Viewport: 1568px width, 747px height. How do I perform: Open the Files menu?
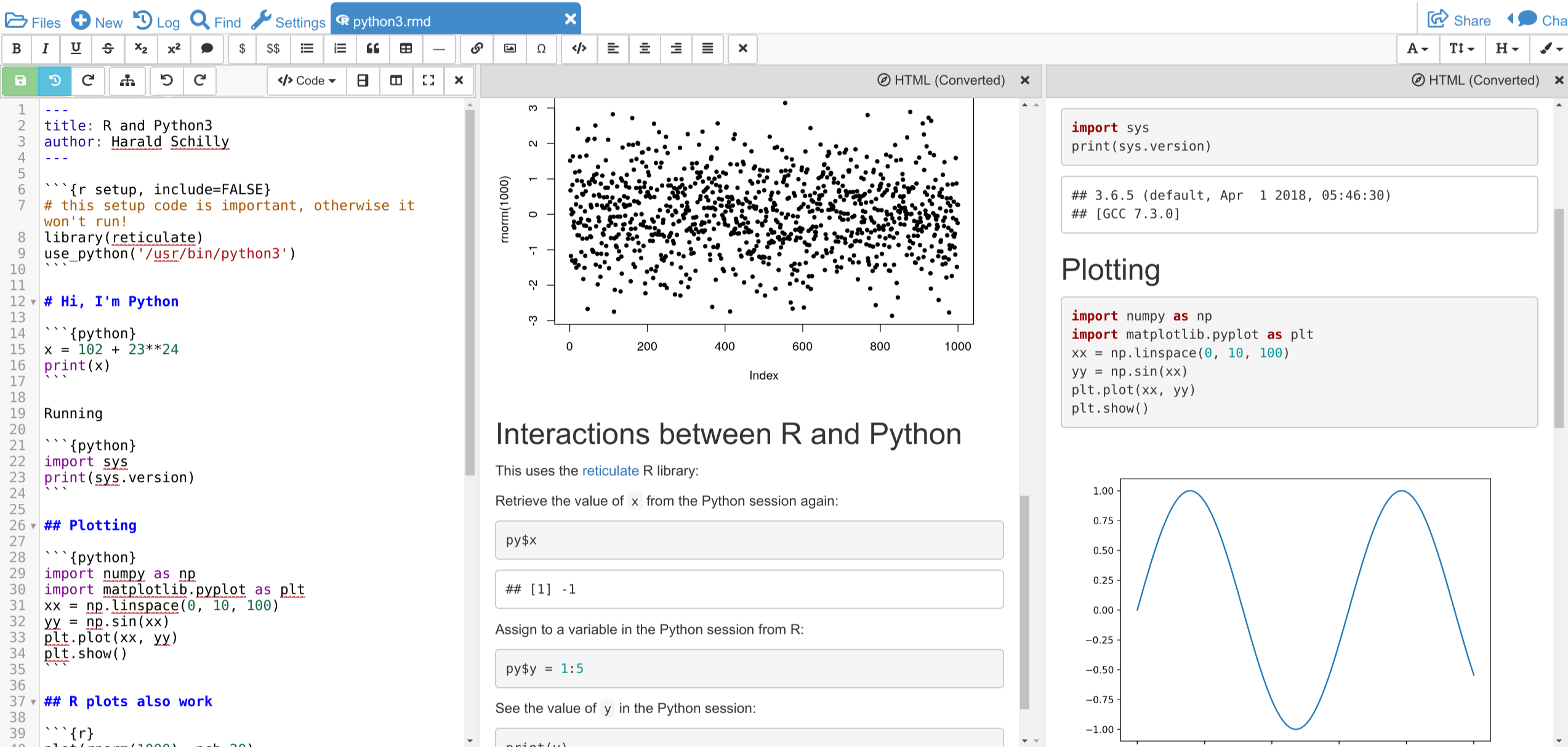(33, 22)
